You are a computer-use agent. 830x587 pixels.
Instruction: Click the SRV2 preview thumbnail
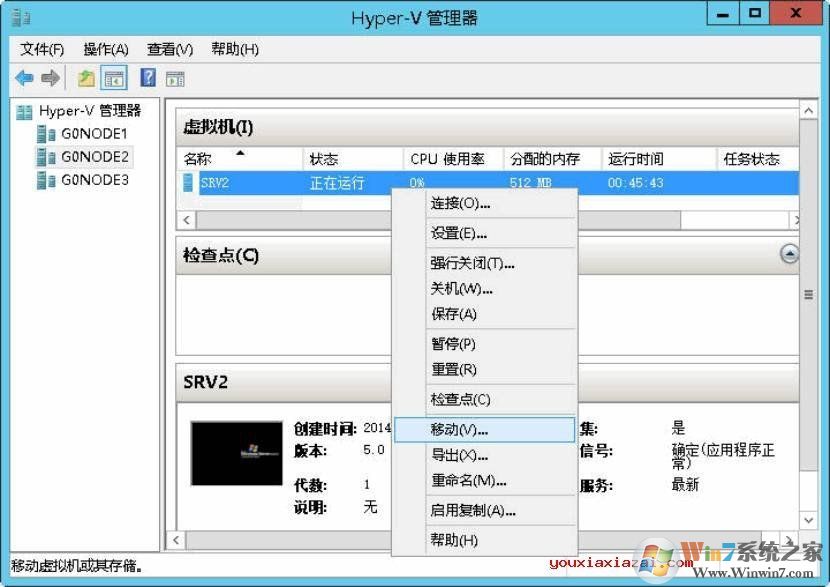[236, 453]
